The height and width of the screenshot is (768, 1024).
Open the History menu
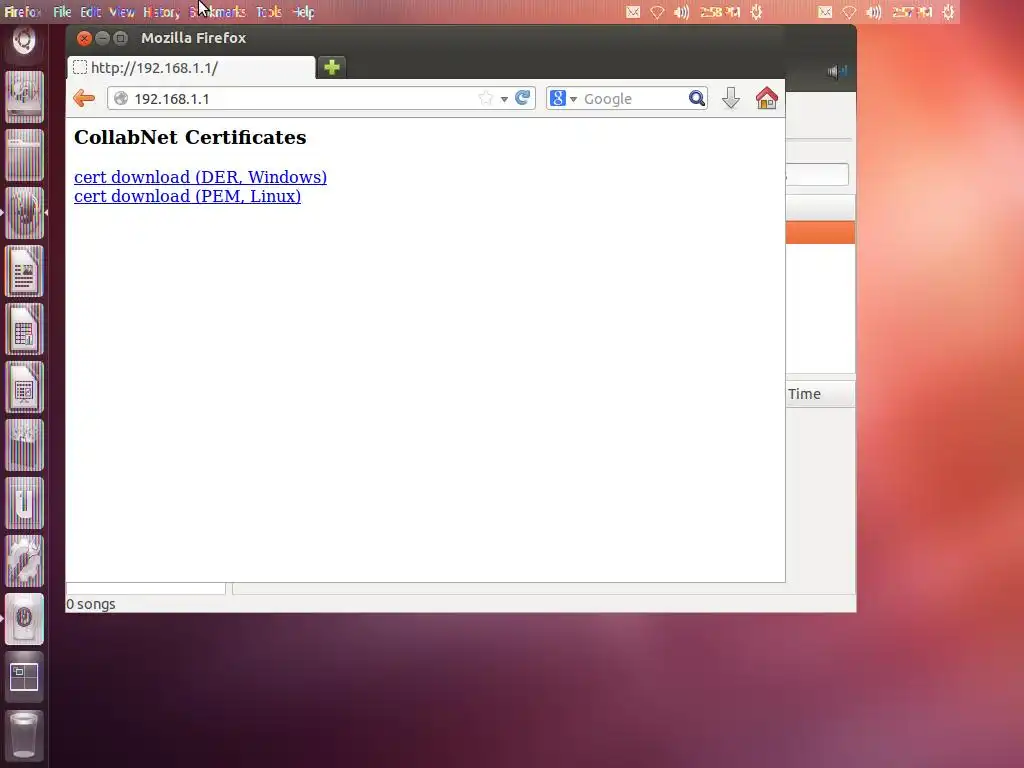click(161, 12)
